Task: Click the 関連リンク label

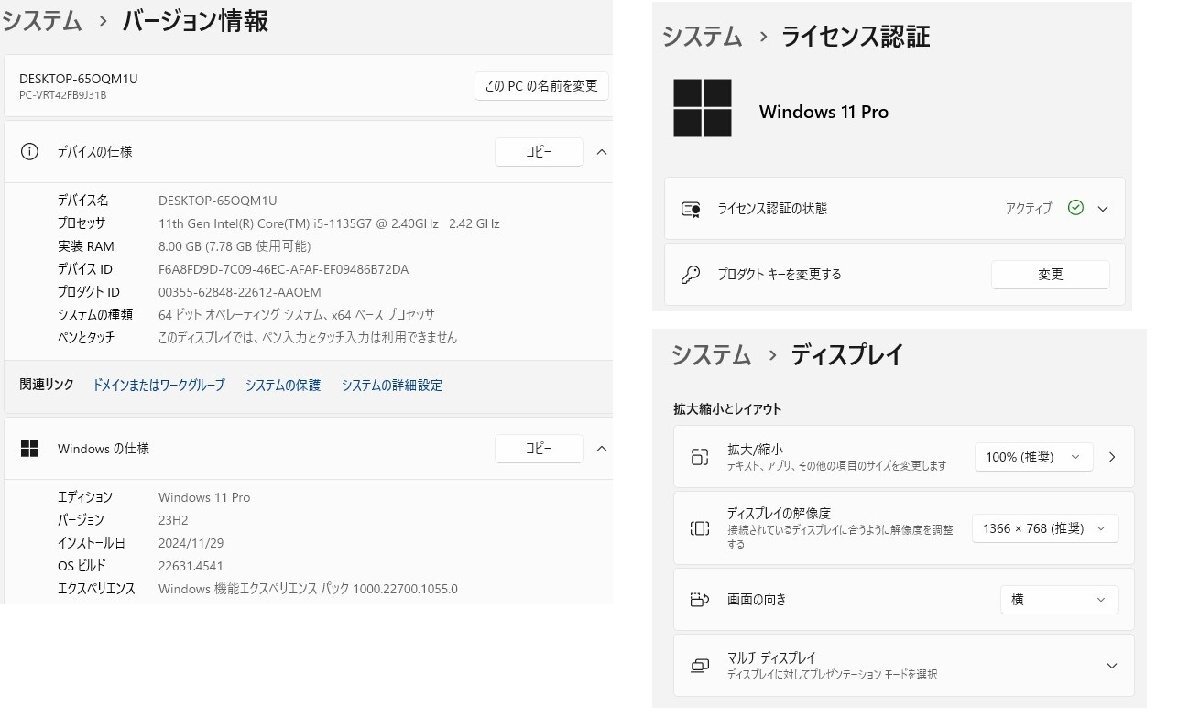Action: point(46,384)
